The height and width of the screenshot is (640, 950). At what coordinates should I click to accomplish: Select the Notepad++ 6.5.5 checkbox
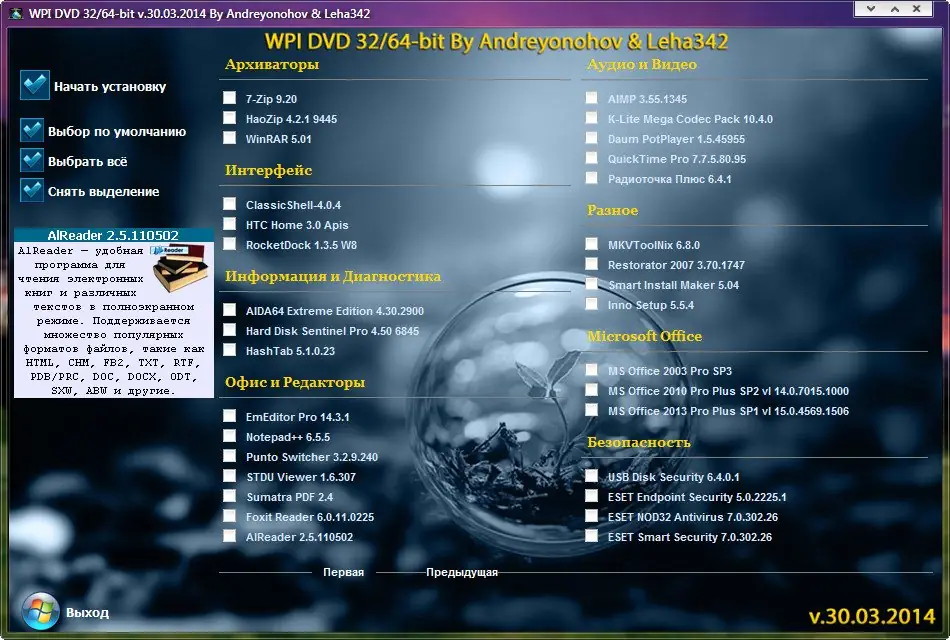point(230,436)
